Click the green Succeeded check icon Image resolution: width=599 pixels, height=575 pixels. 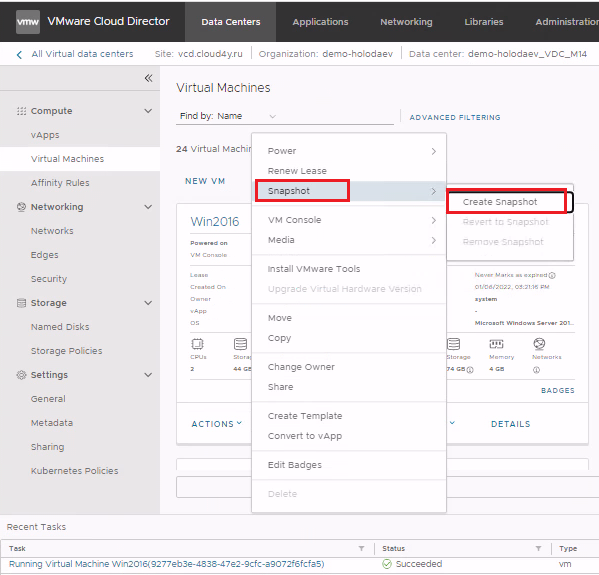point(387,564)
